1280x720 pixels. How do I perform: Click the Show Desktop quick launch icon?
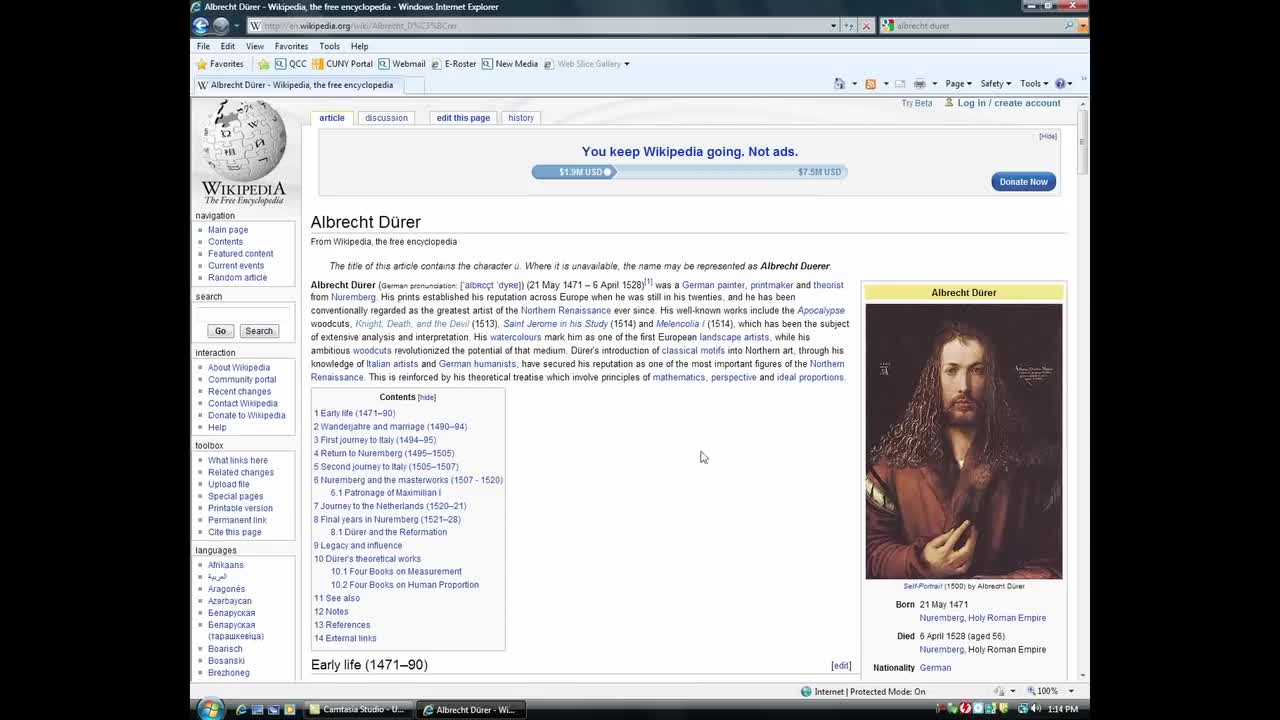tap(258, 710)
